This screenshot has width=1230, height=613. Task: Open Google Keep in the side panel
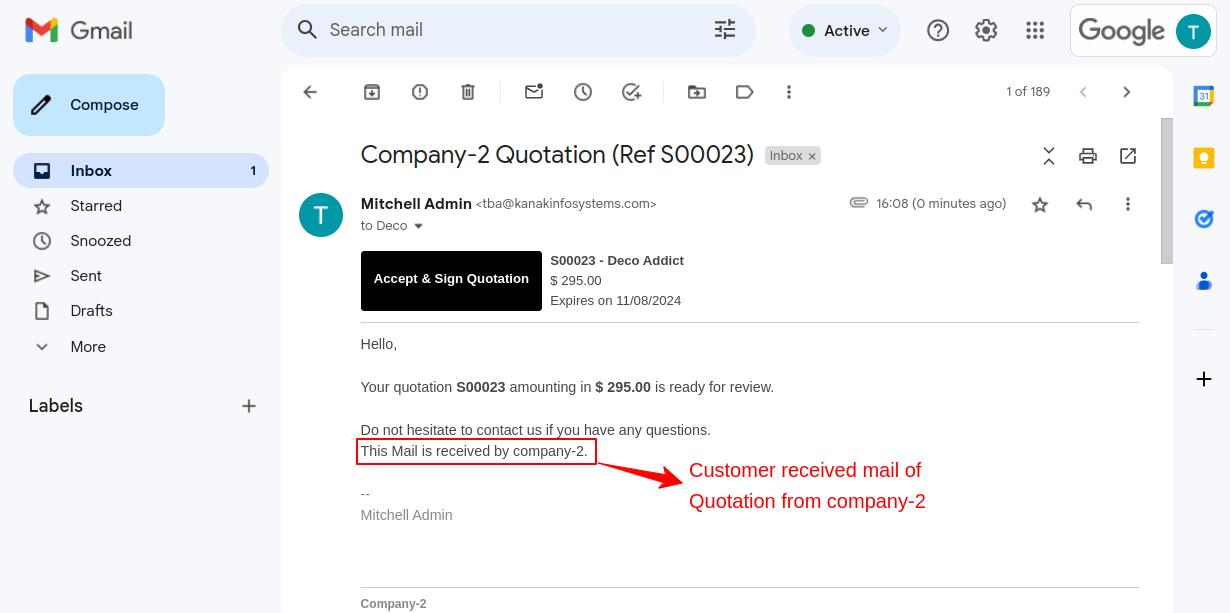(1203, 157)
